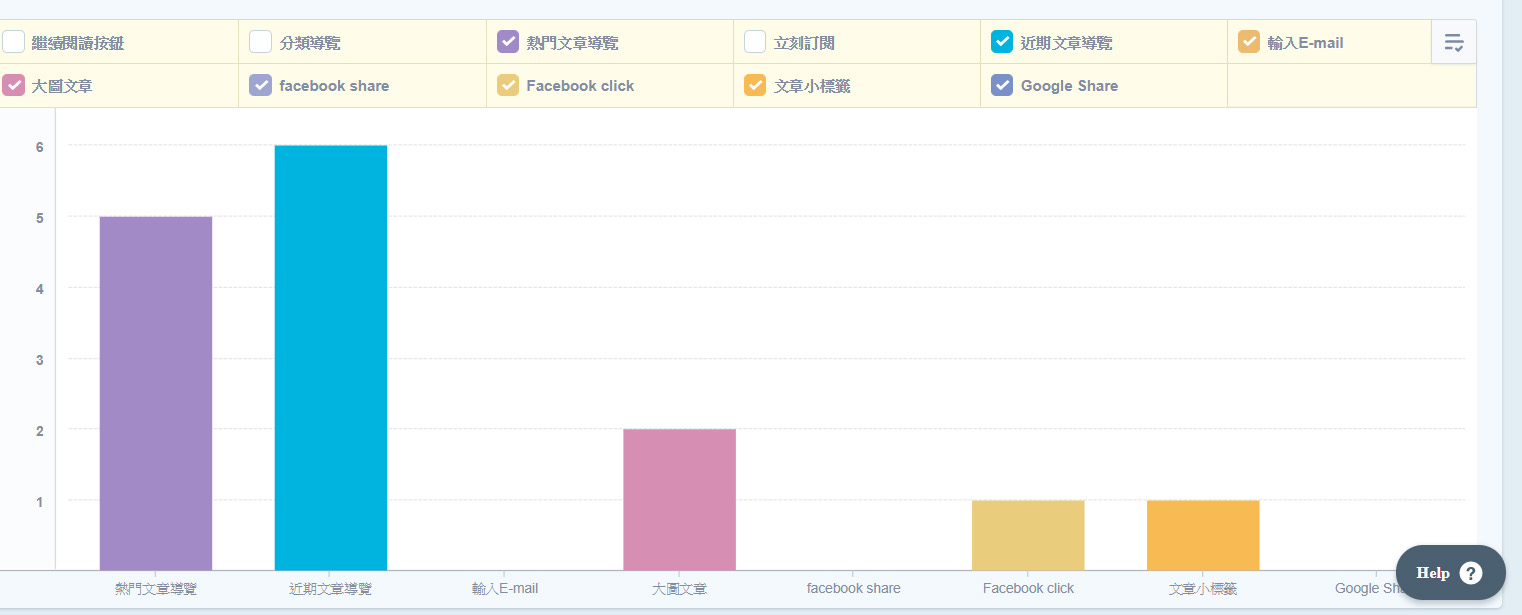Uncheck the facebook share checkbox
The width and height of the screenshot is (1522, 615).
pyautogui.click(x=260, y=85)
